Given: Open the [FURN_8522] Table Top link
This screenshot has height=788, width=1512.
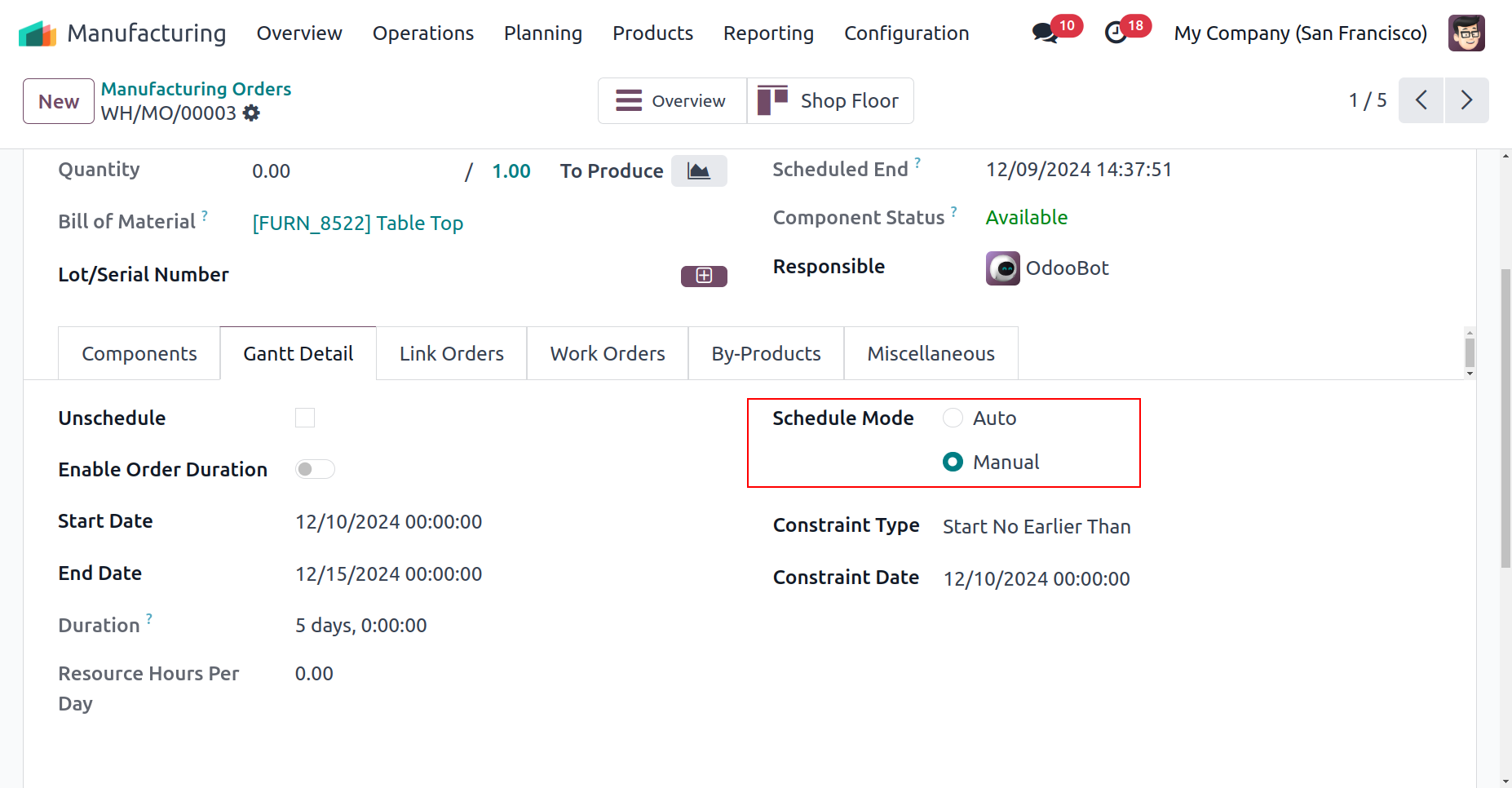Looking at the screenshot, I should point(357,224).
